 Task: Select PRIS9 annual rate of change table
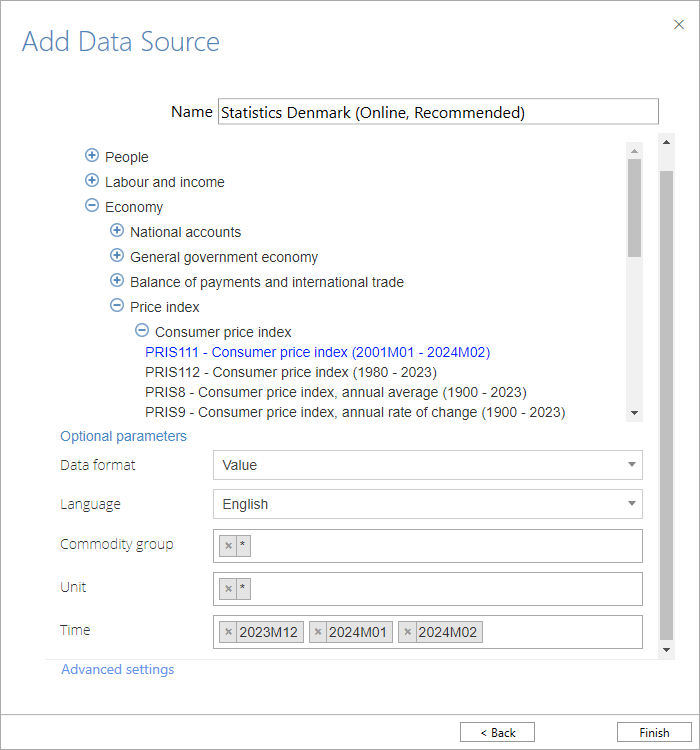pos(355,412)
